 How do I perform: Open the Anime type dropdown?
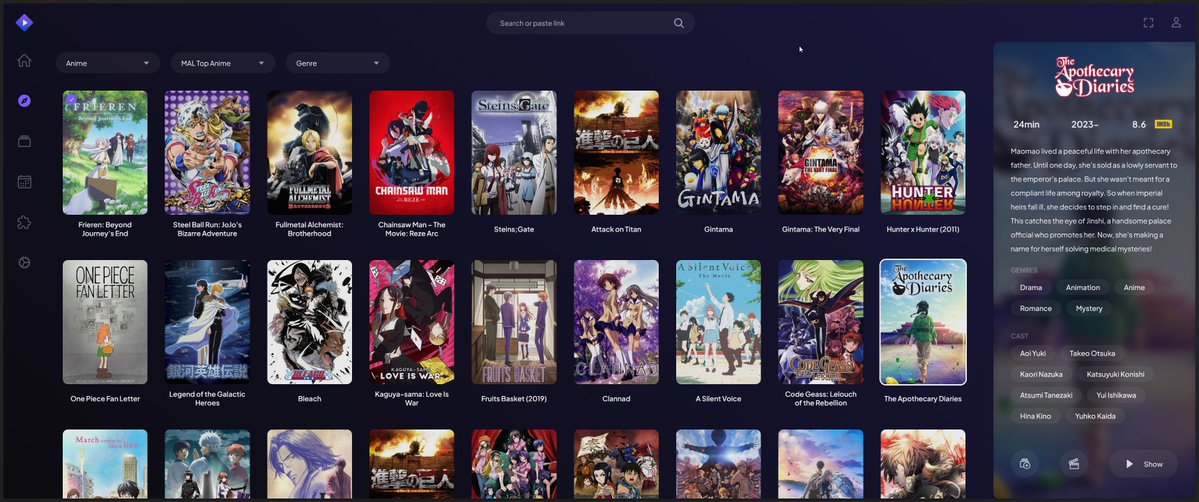[x=108, y=63]
